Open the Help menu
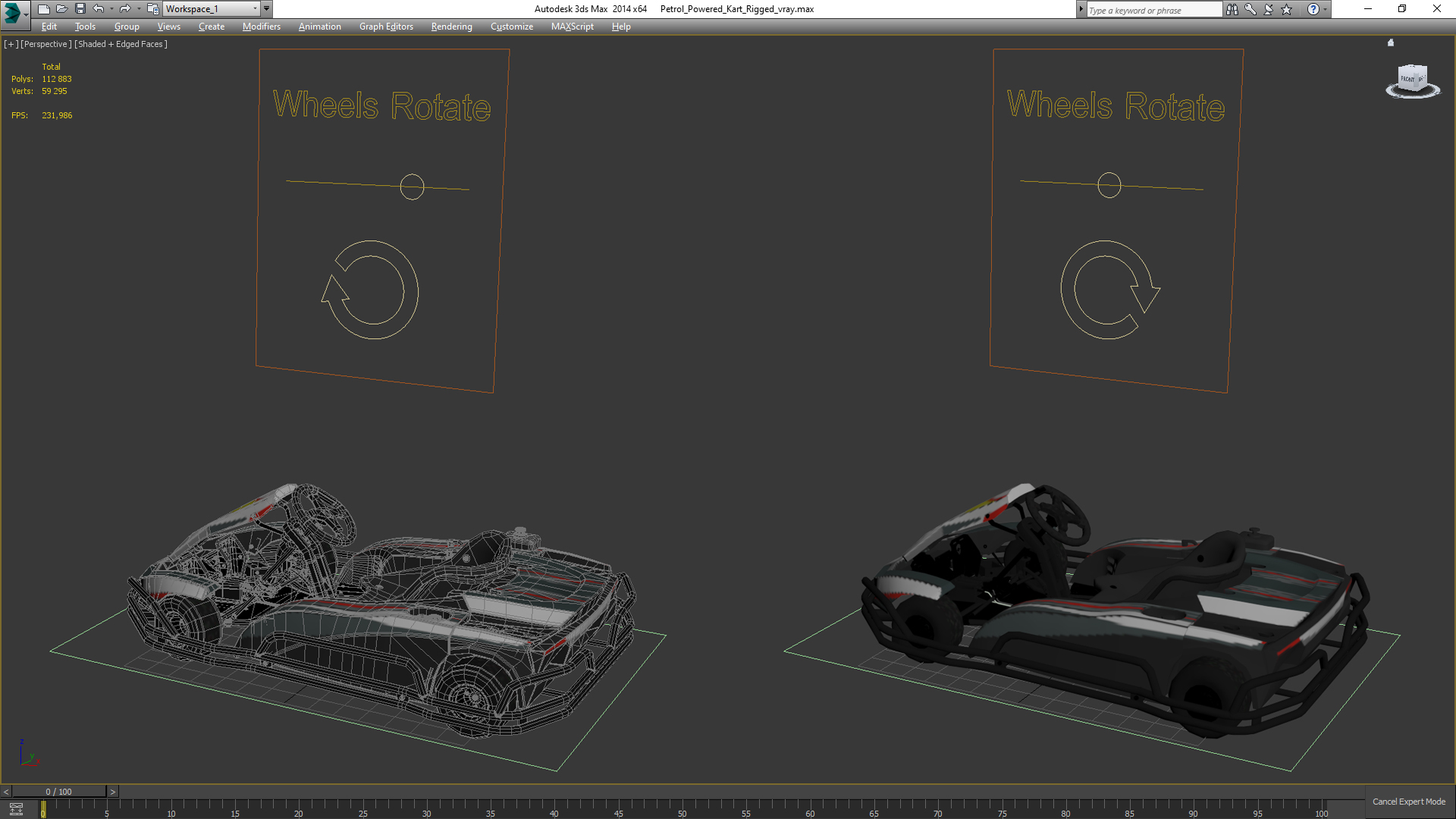 click(x=621, y=27)
